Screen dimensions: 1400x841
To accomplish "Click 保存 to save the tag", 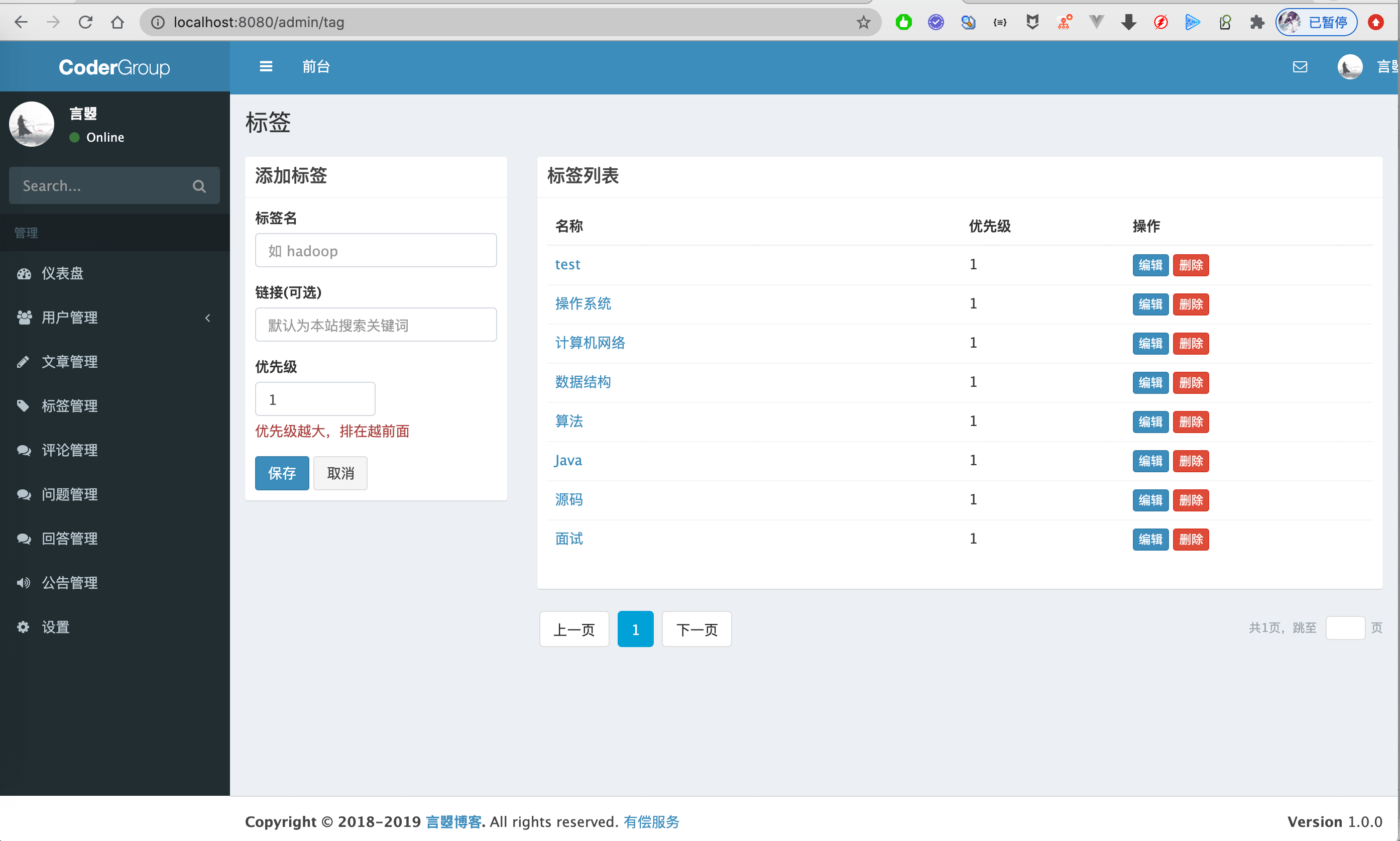I will 282,473.
